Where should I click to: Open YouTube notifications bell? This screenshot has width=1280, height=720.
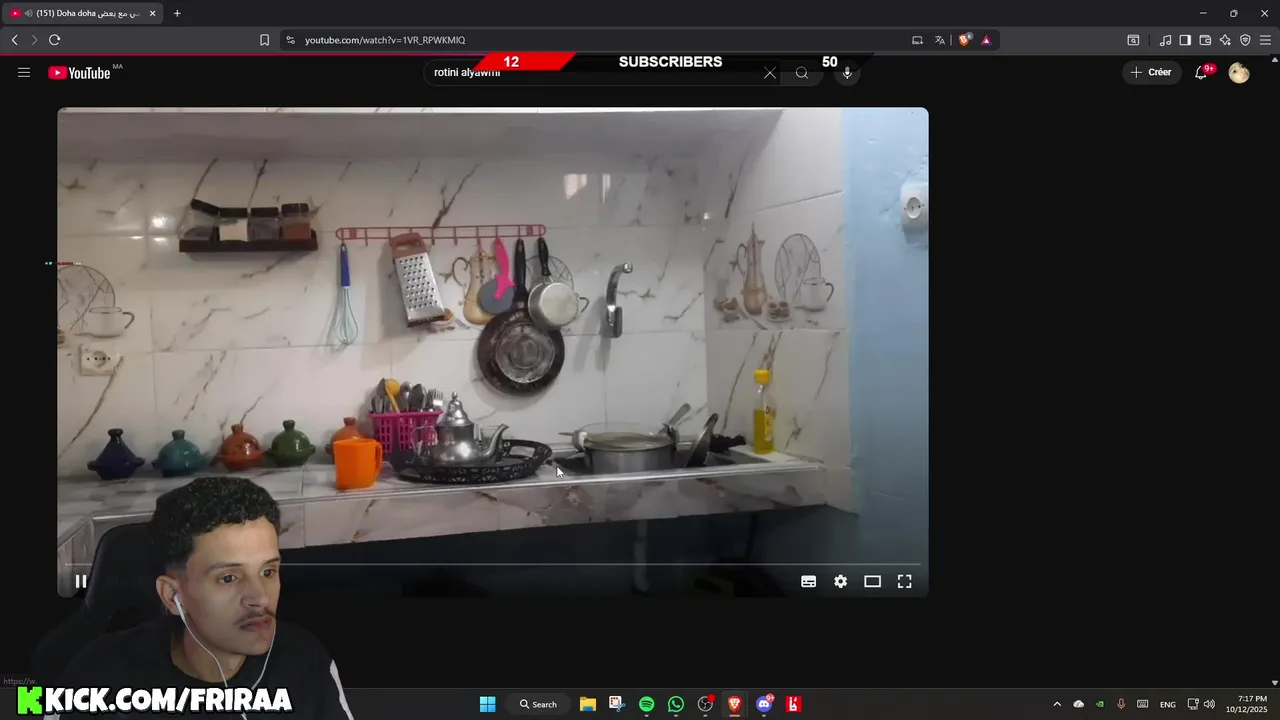pos(1202,72)
